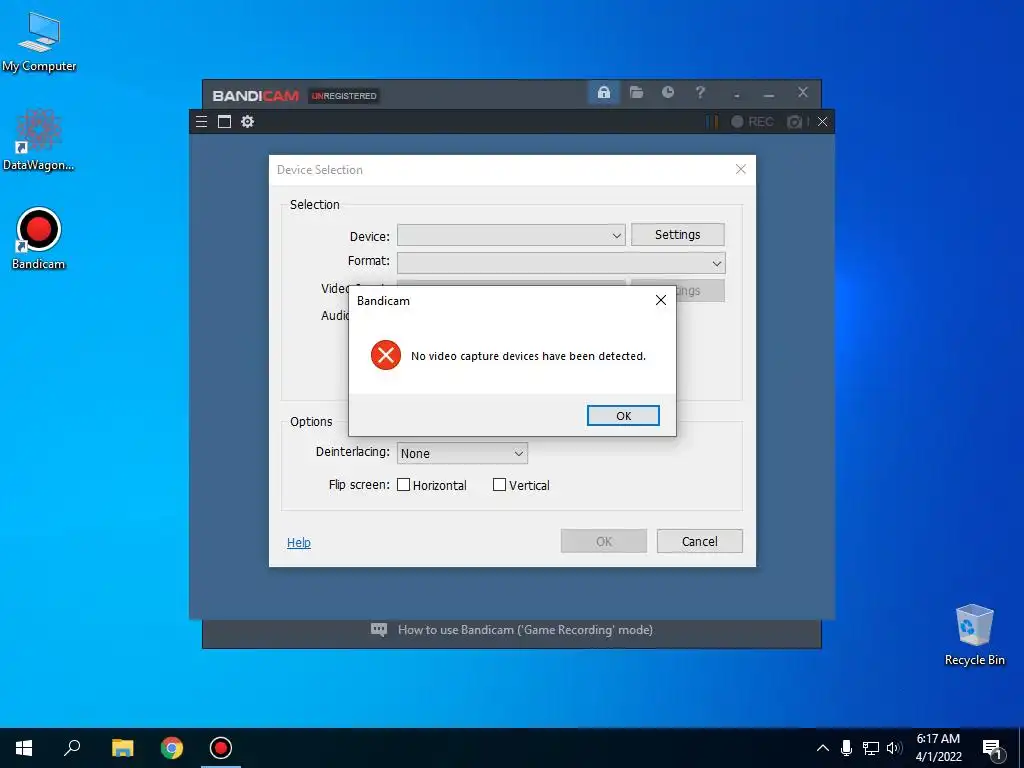Click OK in the Bandicam error message
The height and width of the screenshot is (768, 1024).
coord(623,415)
